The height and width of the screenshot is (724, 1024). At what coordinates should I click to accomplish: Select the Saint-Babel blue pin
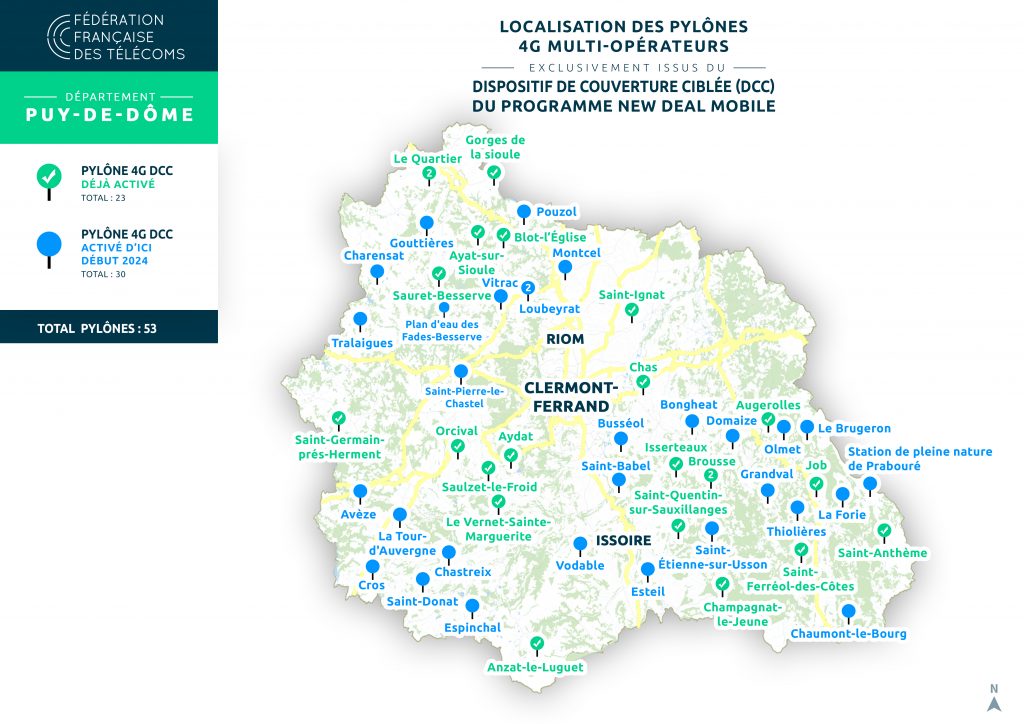tap(618, 483)
